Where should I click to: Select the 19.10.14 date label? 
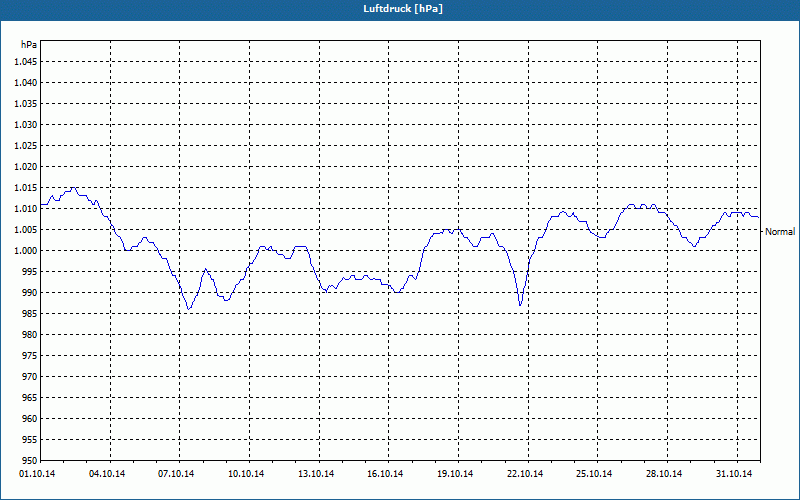click(455, 474)
